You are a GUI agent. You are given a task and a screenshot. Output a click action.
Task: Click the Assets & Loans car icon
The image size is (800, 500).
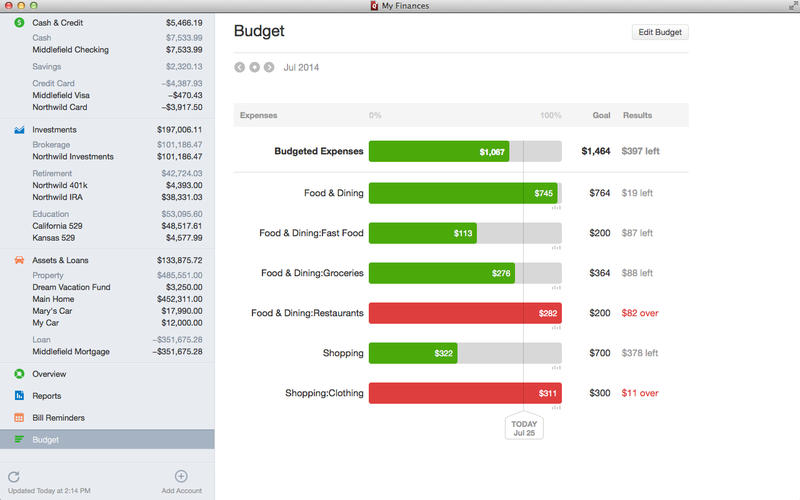point(19,260)
